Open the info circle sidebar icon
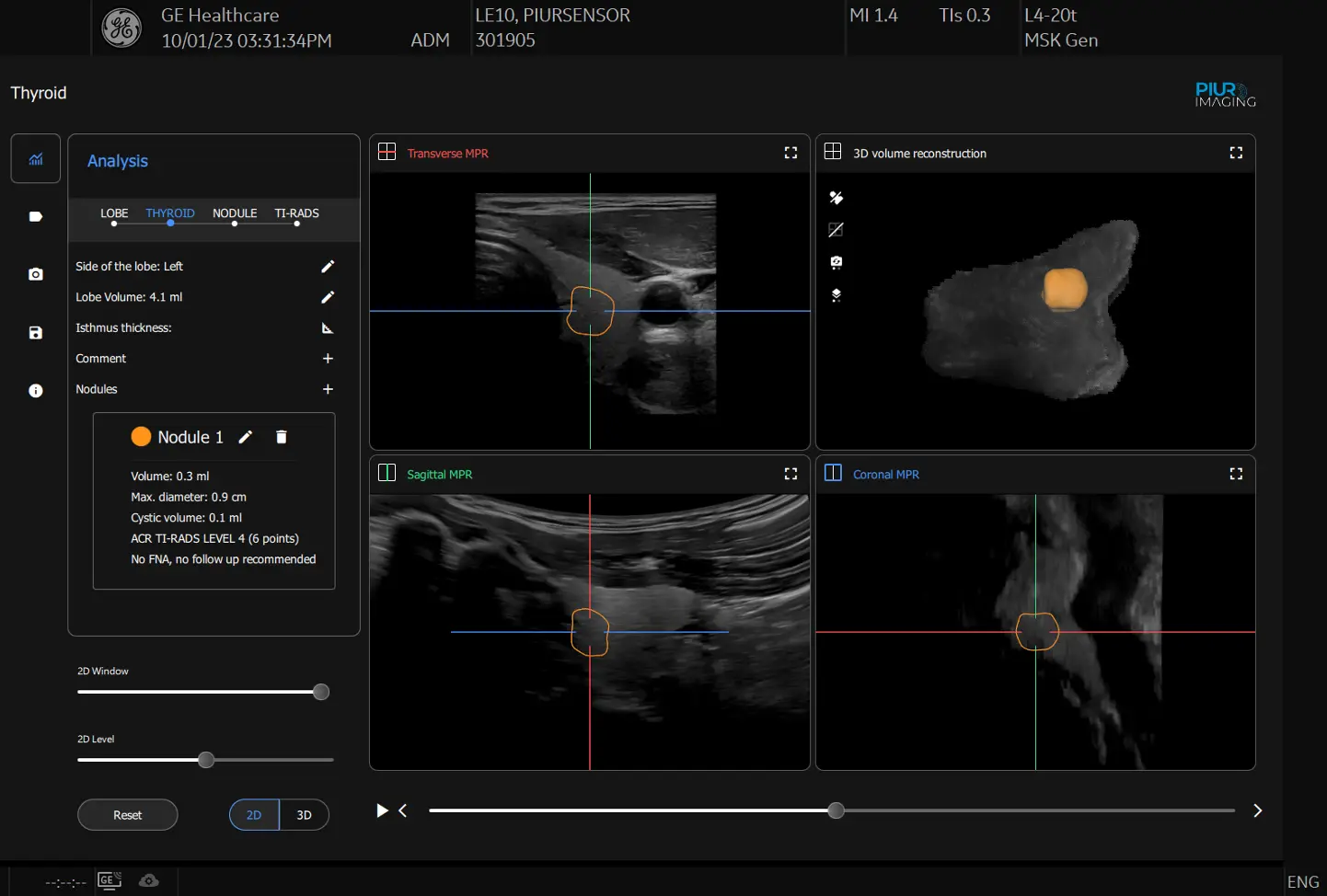Viewport: 1327px width, 896px height. click(36, 391)
